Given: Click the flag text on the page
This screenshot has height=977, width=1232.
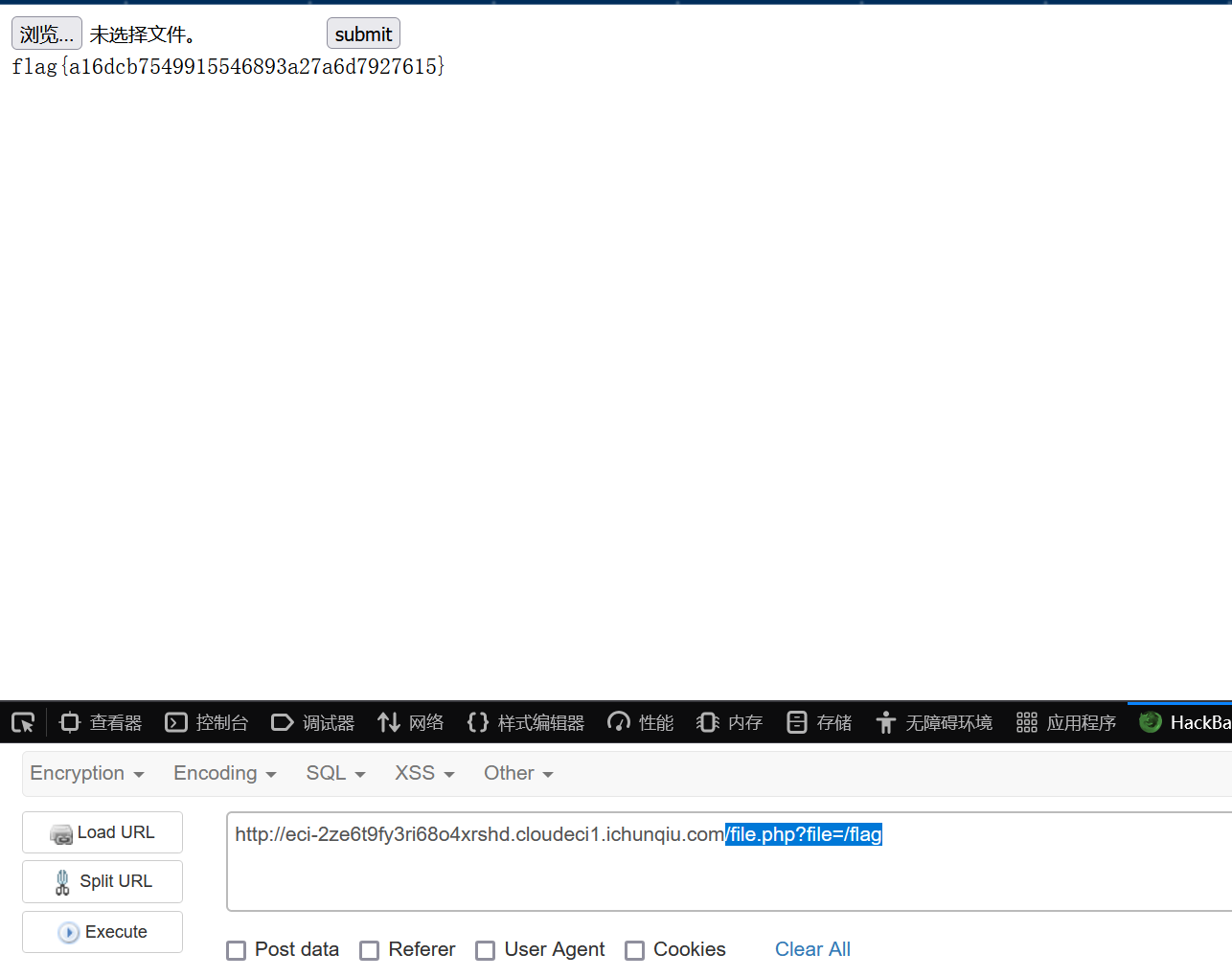Looking at the screenshot, I should (x=228, y=66).
